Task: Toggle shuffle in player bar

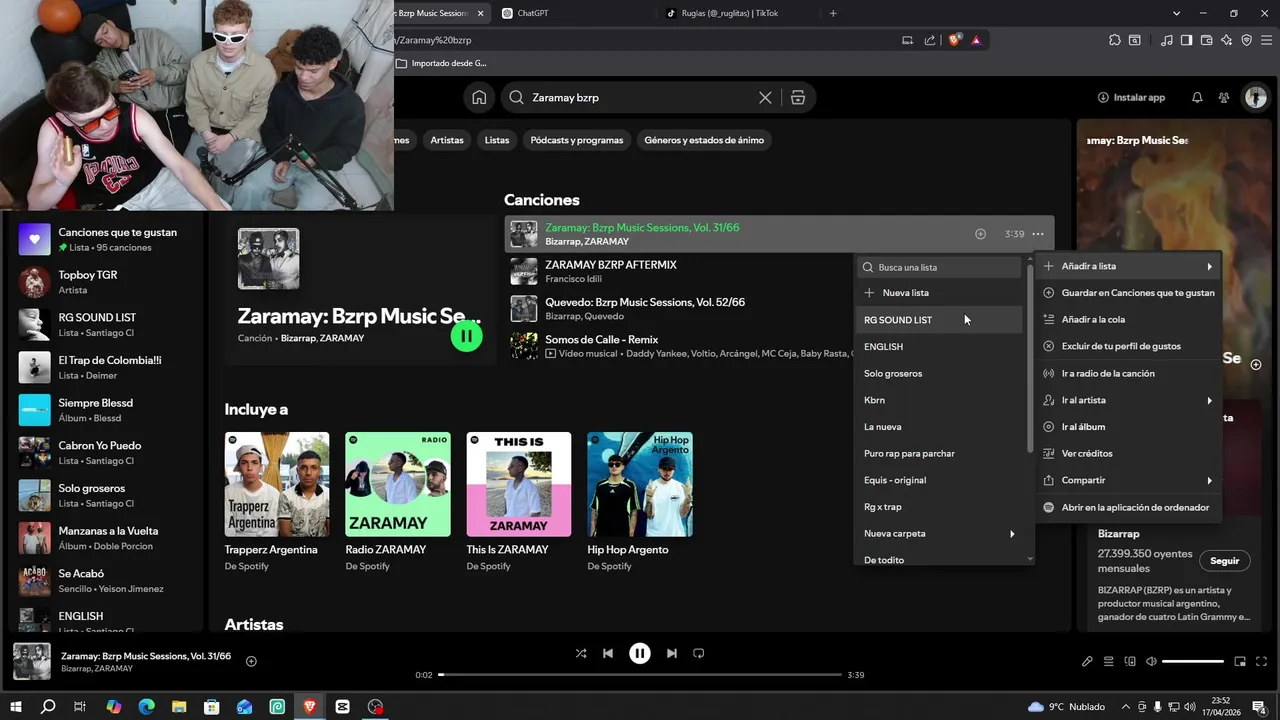Action: [x=581, y=653]
